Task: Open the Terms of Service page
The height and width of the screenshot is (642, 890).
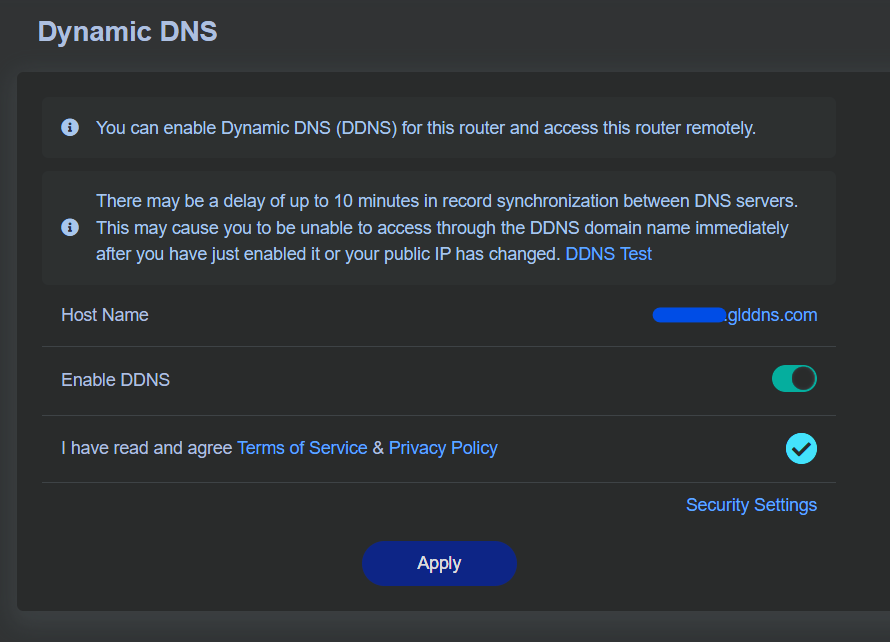Action: 302,448
